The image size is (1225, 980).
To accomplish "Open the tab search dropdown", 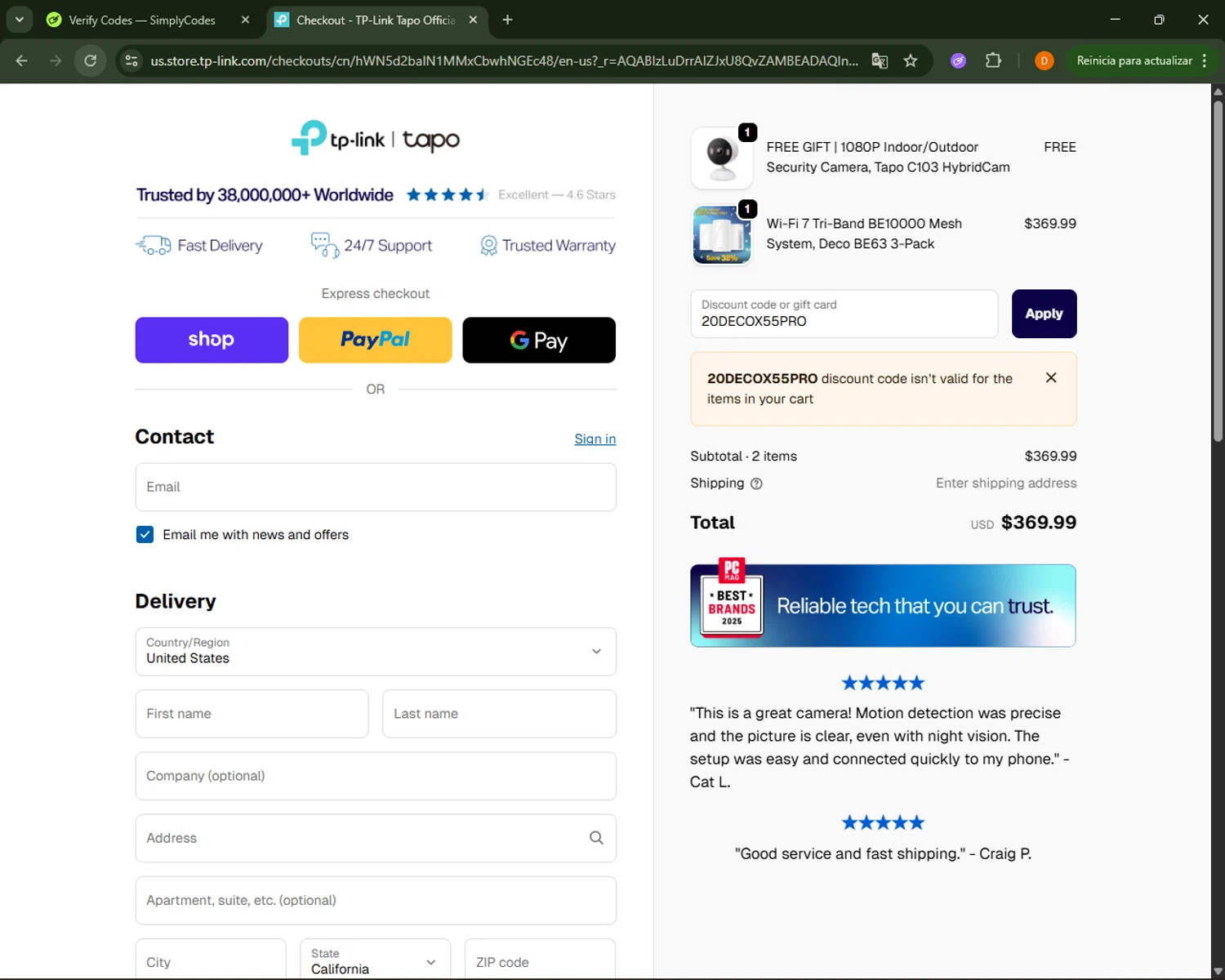I will (x=19, y=20).
